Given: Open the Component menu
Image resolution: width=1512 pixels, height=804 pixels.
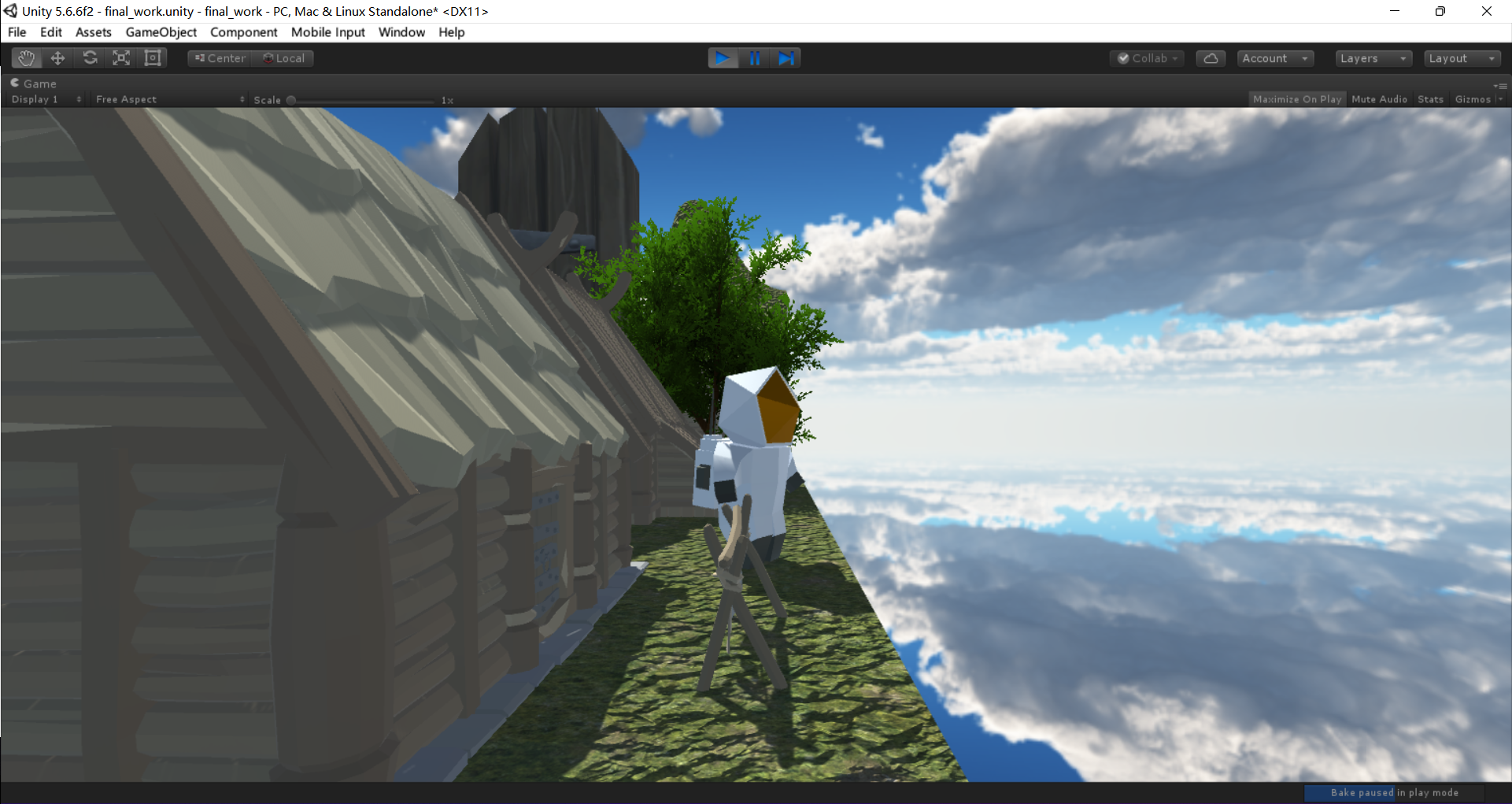Looking at the screenshot, I should point(244,32).
